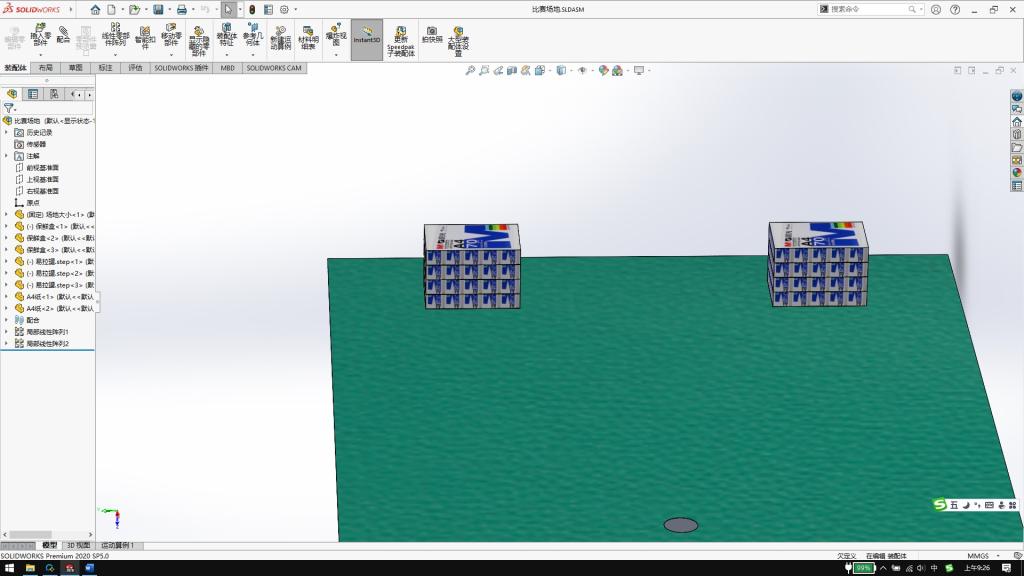1024x576 pixels.
Task: Click the 材料明细表 bill of materials icon
Action: 308,38
